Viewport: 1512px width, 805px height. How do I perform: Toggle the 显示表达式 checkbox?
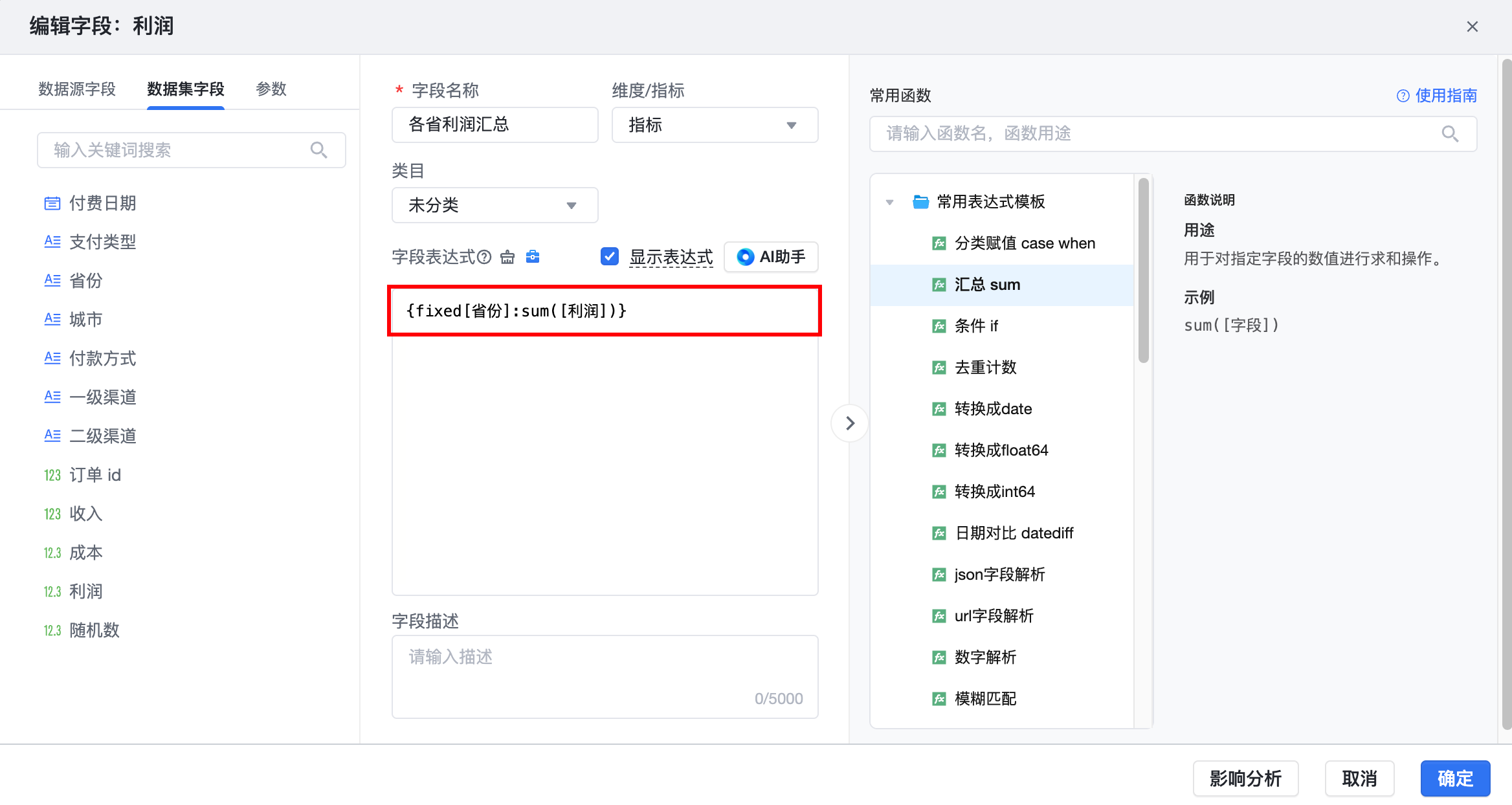pyautogui.click(x=609, y=257)
